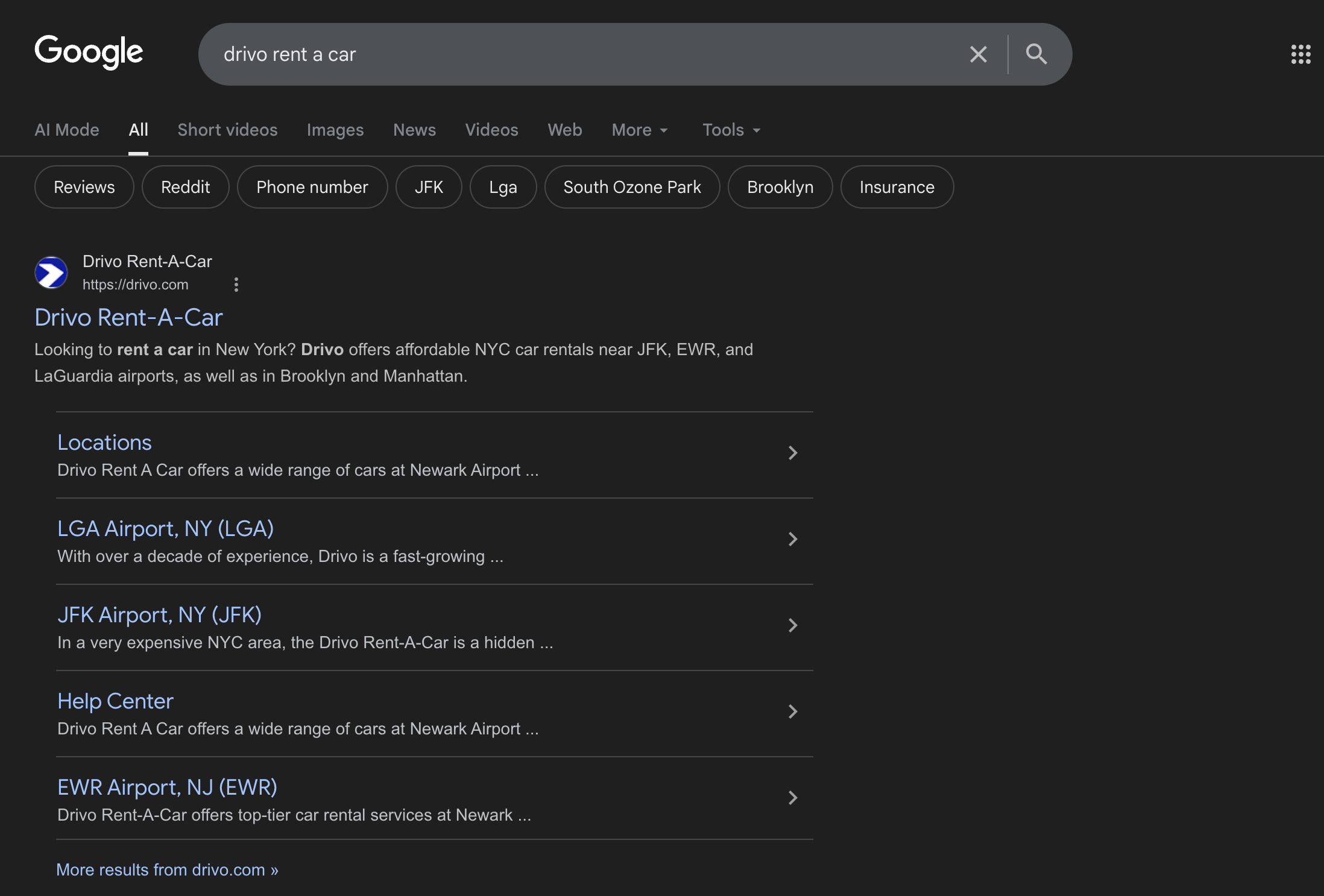The height and width of the screenshot is (896, 1324).
Task: Open the Tools dropdown
Action: [x=731, y=130]
